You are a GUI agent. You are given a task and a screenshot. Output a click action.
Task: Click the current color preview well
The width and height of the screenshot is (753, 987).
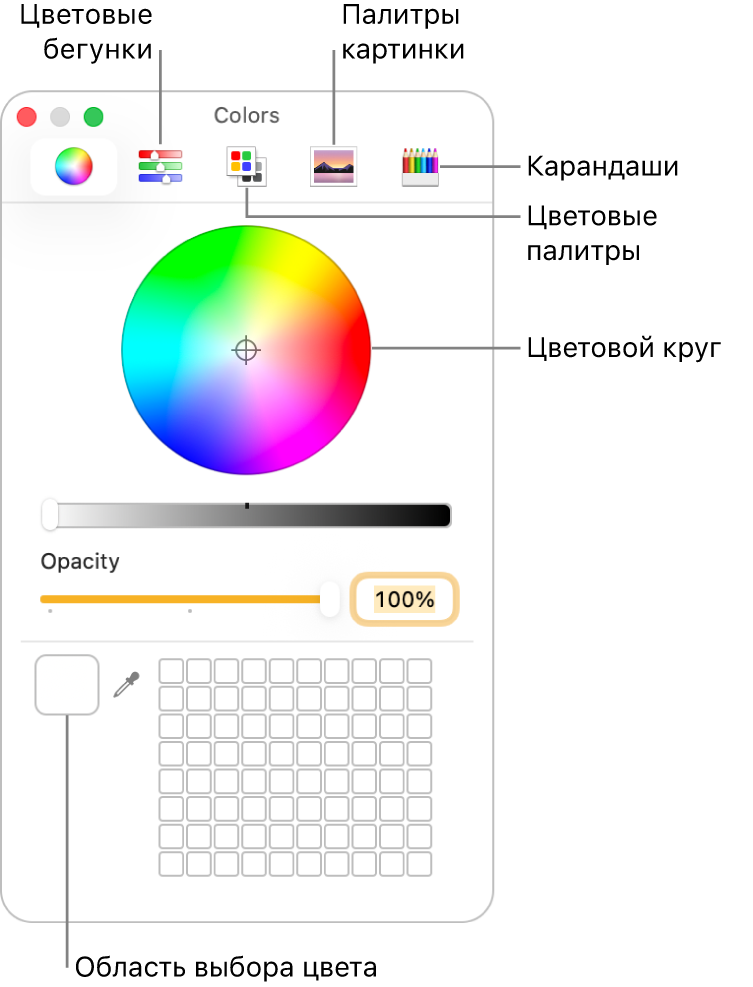coord(67,685)
